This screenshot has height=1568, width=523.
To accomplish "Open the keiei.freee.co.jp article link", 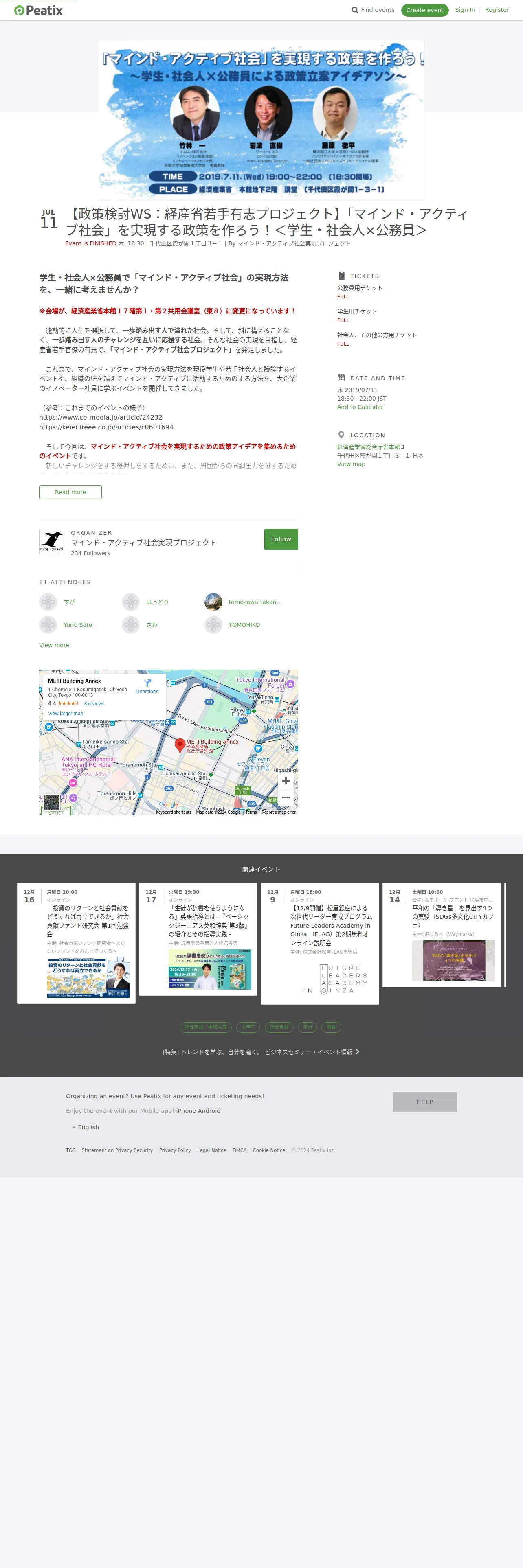I will [x=106, y=427].
